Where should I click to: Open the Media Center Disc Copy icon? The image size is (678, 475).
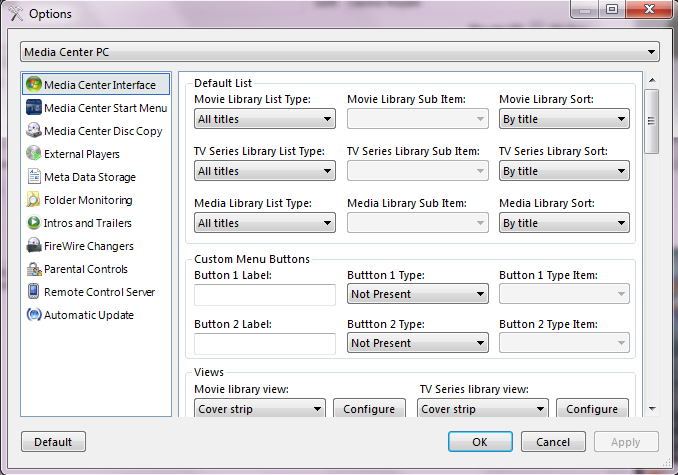tap(34, 131)
